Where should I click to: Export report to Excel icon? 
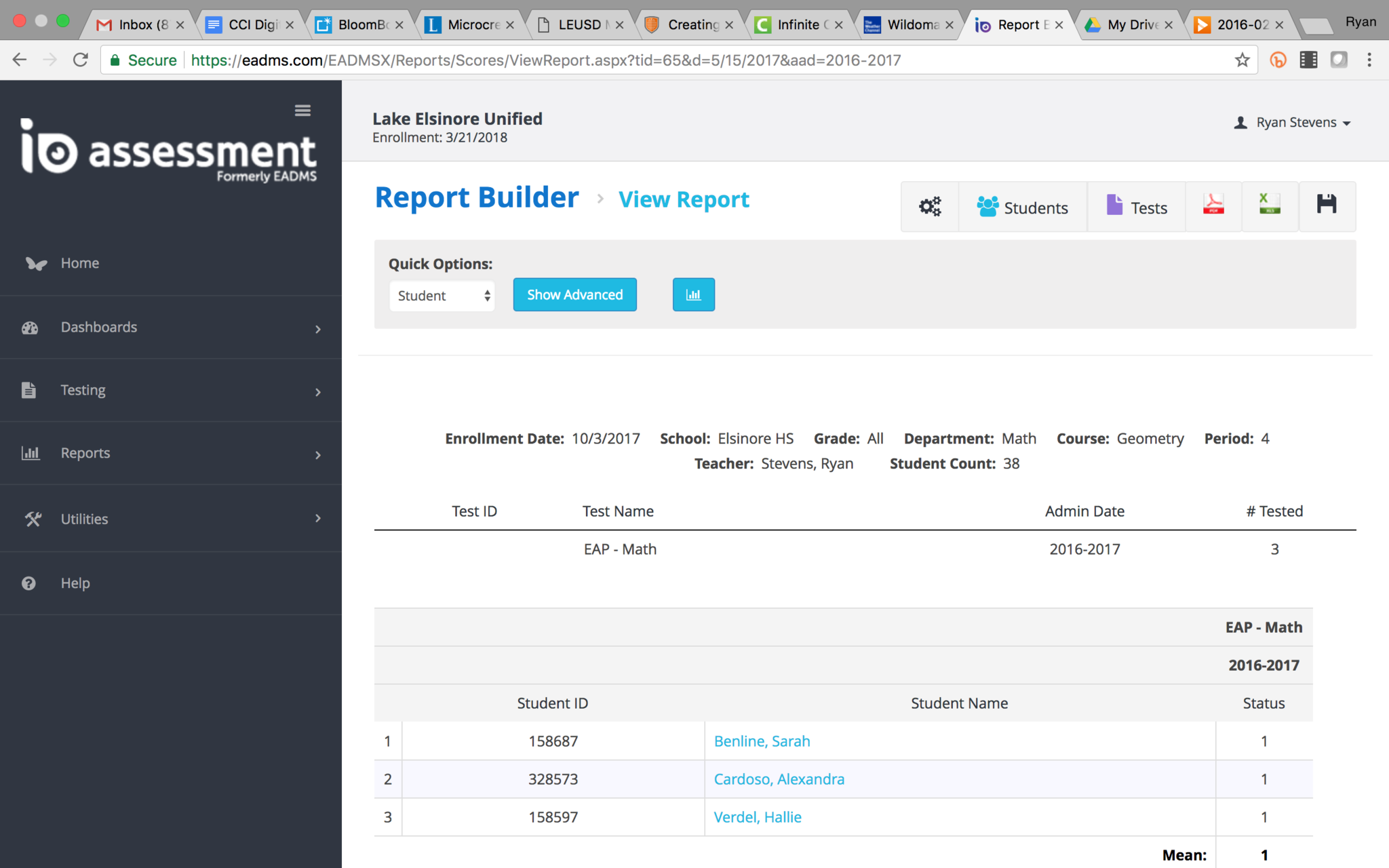(x=1270, y=205)
